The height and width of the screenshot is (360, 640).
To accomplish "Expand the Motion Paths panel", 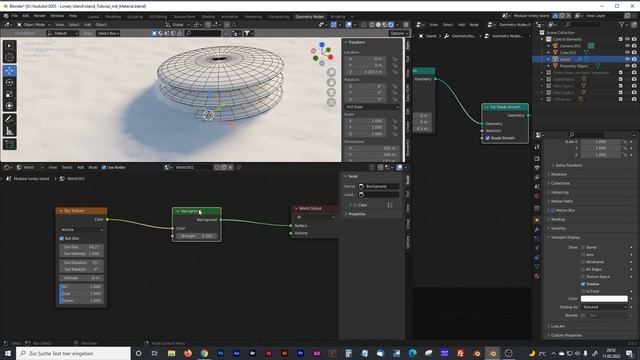I will [562, 201].
